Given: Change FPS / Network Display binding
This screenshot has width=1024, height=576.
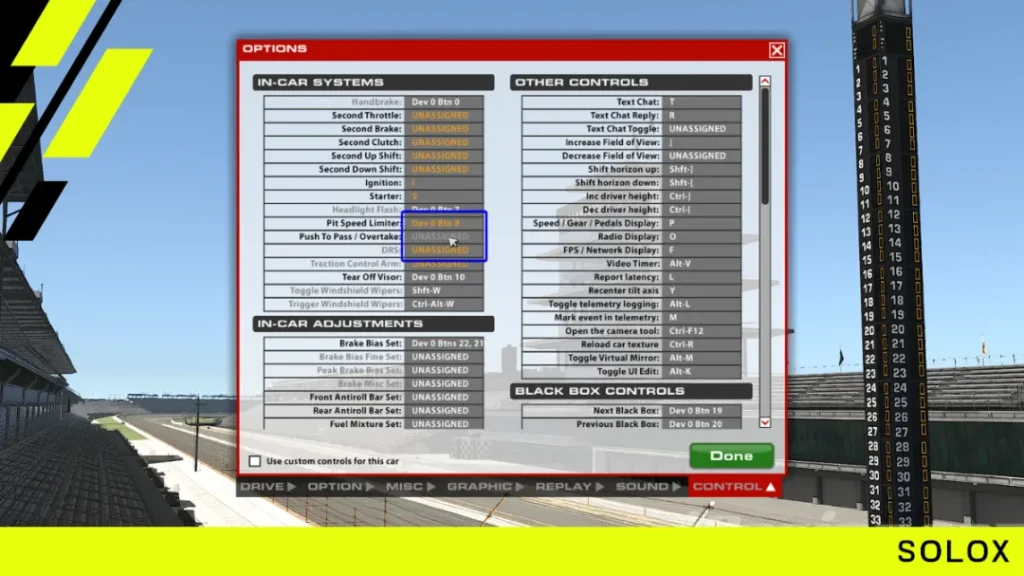Looking at the screenshot, I should [702, 250].
